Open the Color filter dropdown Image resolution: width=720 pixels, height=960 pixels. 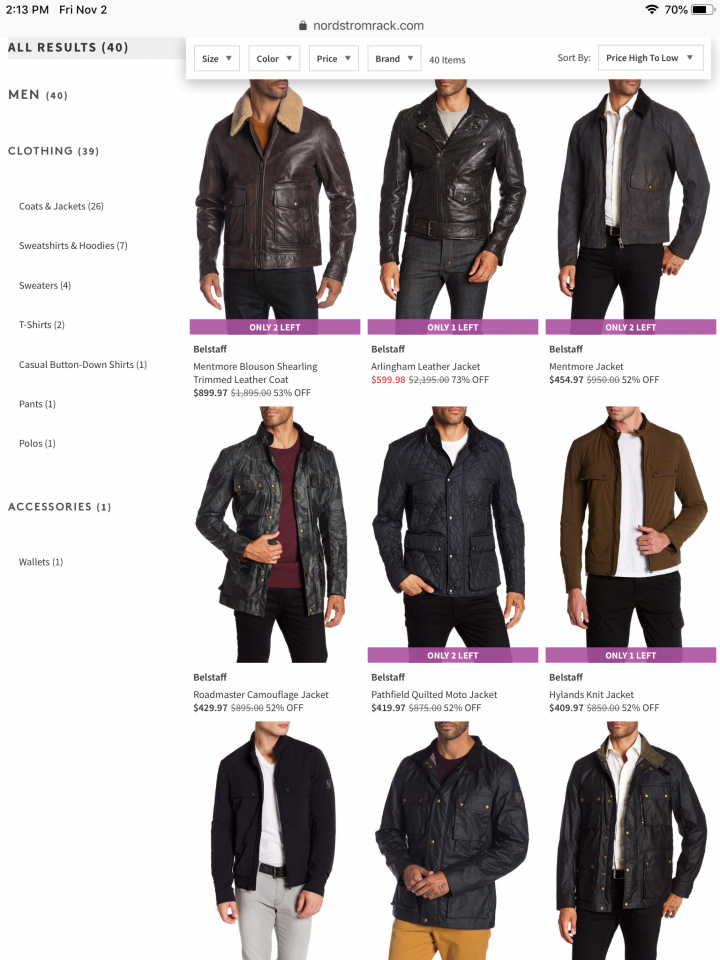(x=274, y=59)
